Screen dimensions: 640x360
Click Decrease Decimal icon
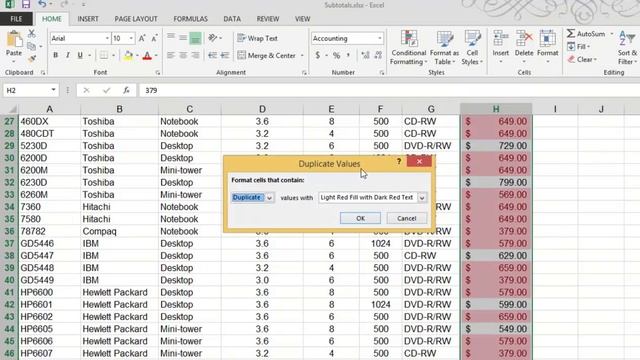click(x=378, y=56)
